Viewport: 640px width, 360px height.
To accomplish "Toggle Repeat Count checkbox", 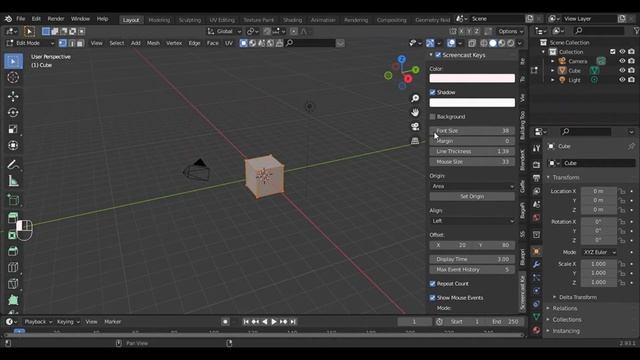I will (433, 284).
